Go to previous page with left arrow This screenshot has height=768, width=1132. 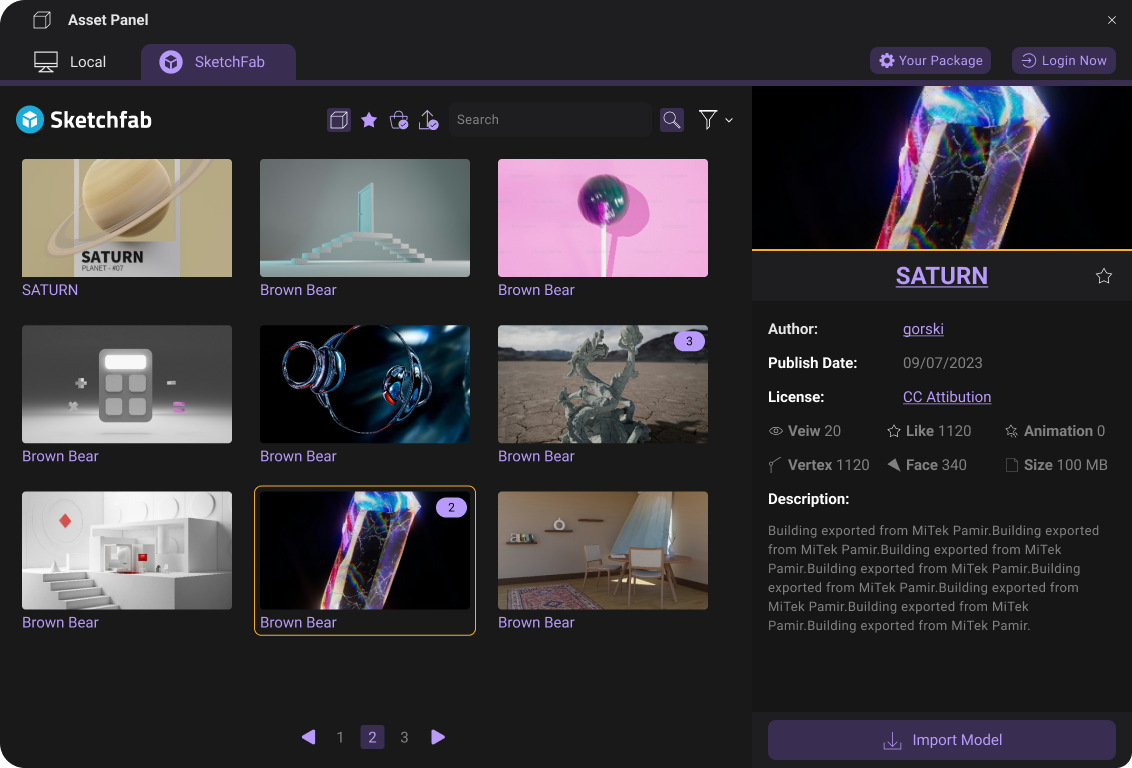pos(308,737)
